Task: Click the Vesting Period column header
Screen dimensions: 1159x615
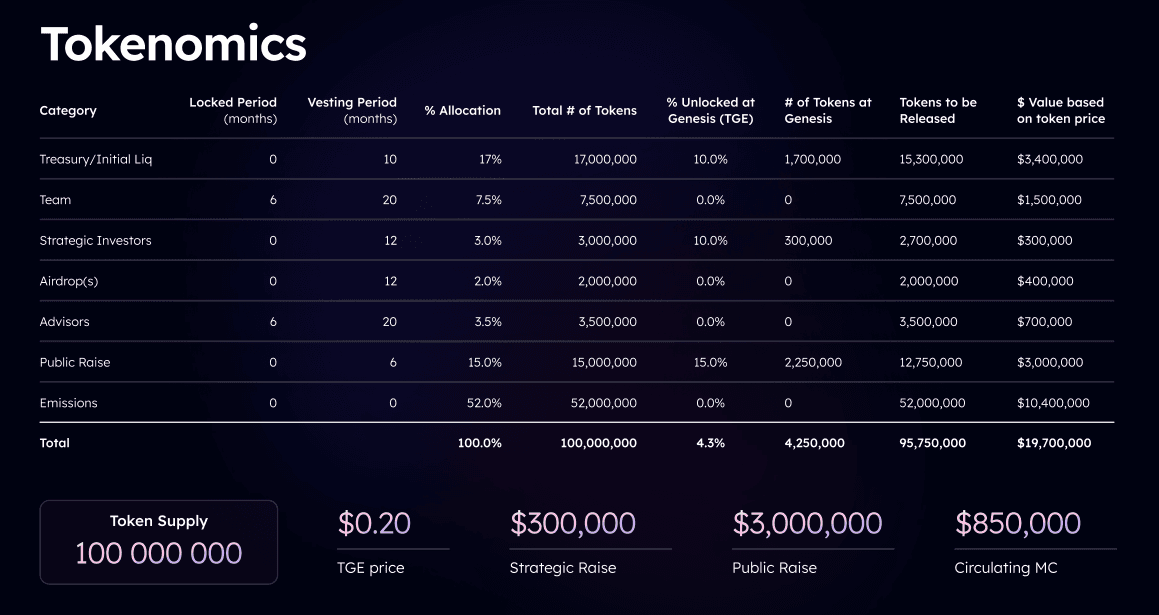Action: coord(352,110)
